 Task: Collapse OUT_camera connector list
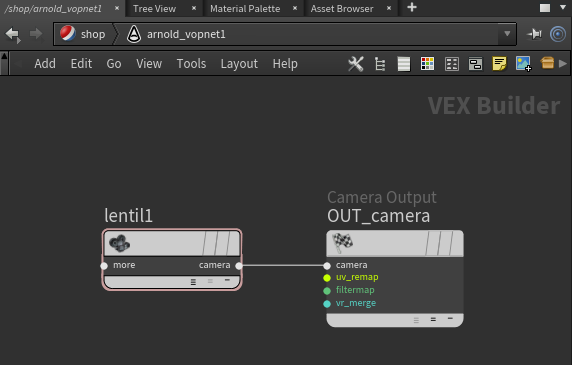[450, 319]
